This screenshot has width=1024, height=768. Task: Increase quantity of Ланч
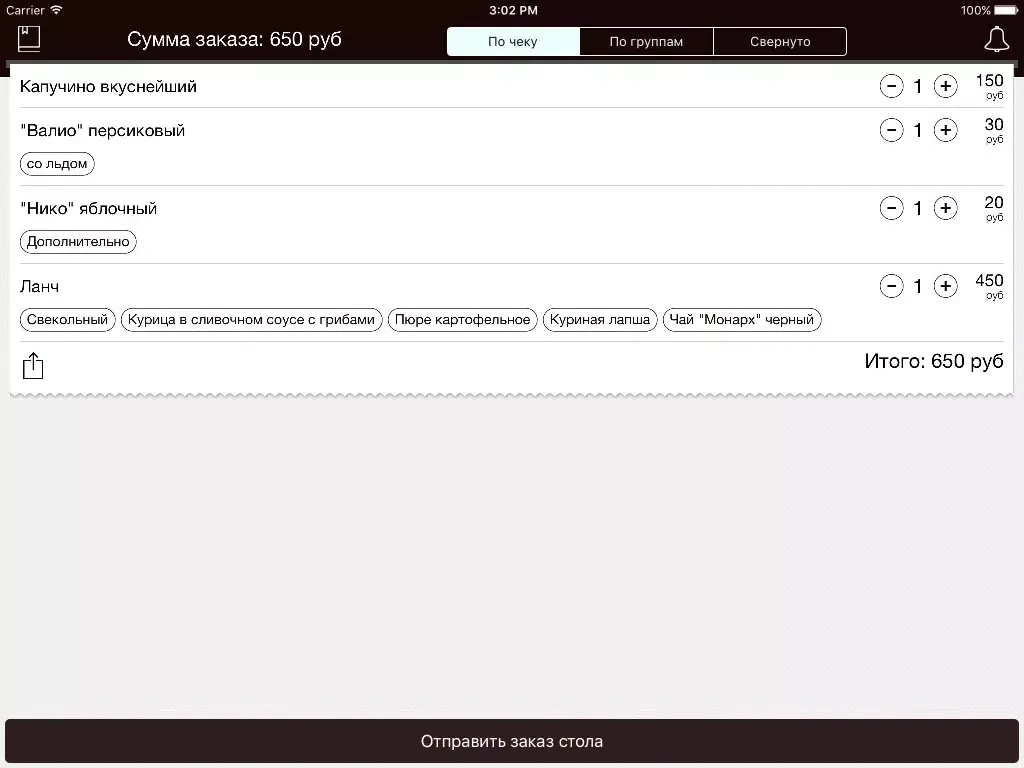(x=946, y=286)
